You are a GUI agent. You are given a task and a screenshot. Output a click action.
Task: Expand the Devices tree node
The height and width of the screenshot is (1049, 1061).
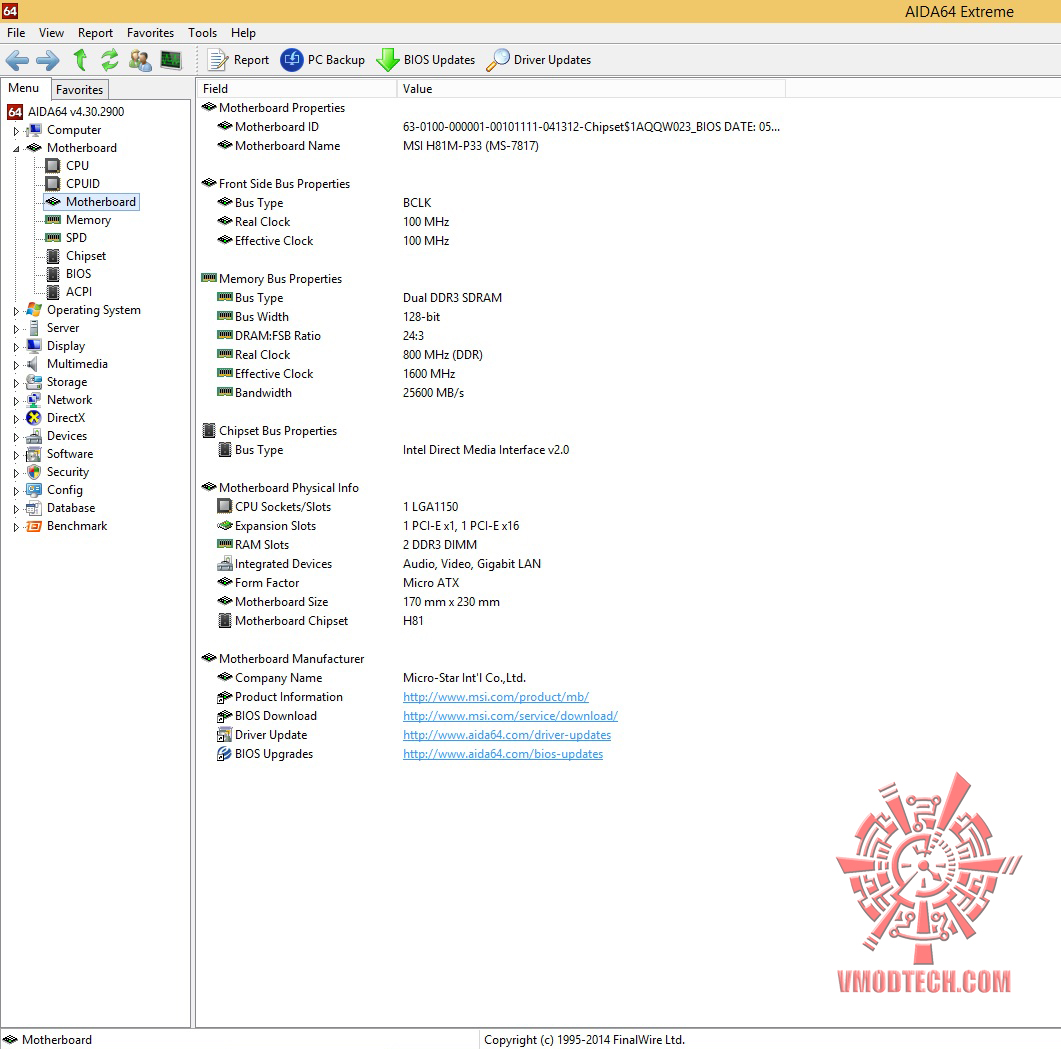click(16, 437)
